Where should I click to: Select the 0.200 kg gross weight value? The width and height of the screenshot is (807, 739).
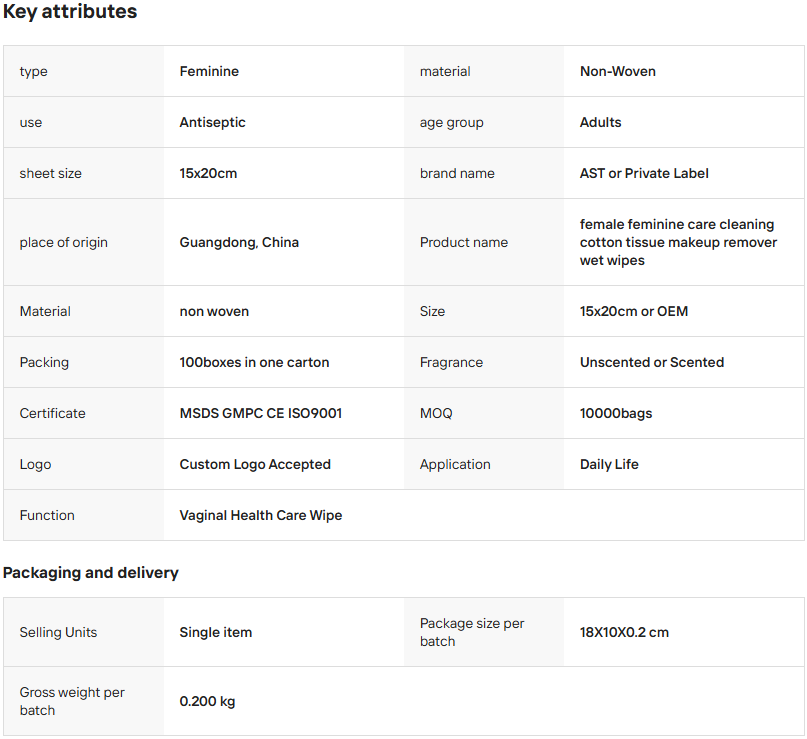[207, 701]
